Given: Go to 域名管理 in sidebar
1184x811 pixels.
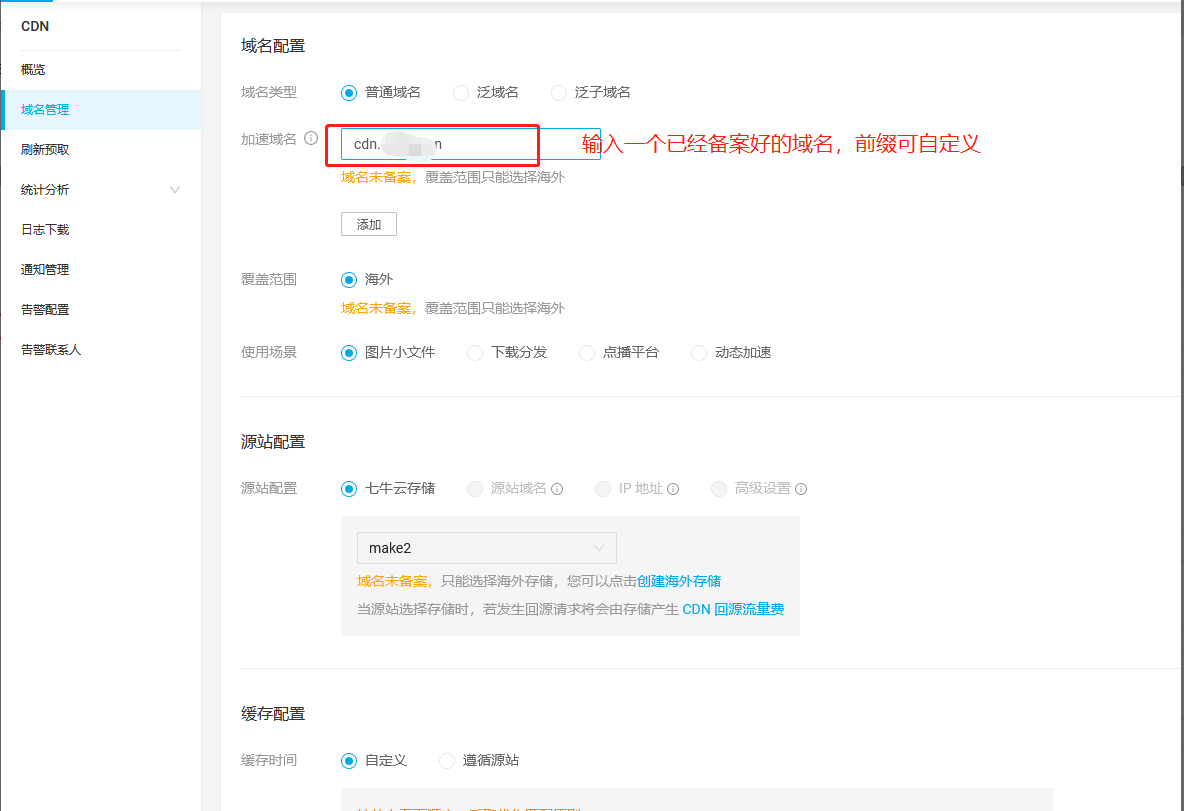Looking at the screenshot, I should coord(101,109).
